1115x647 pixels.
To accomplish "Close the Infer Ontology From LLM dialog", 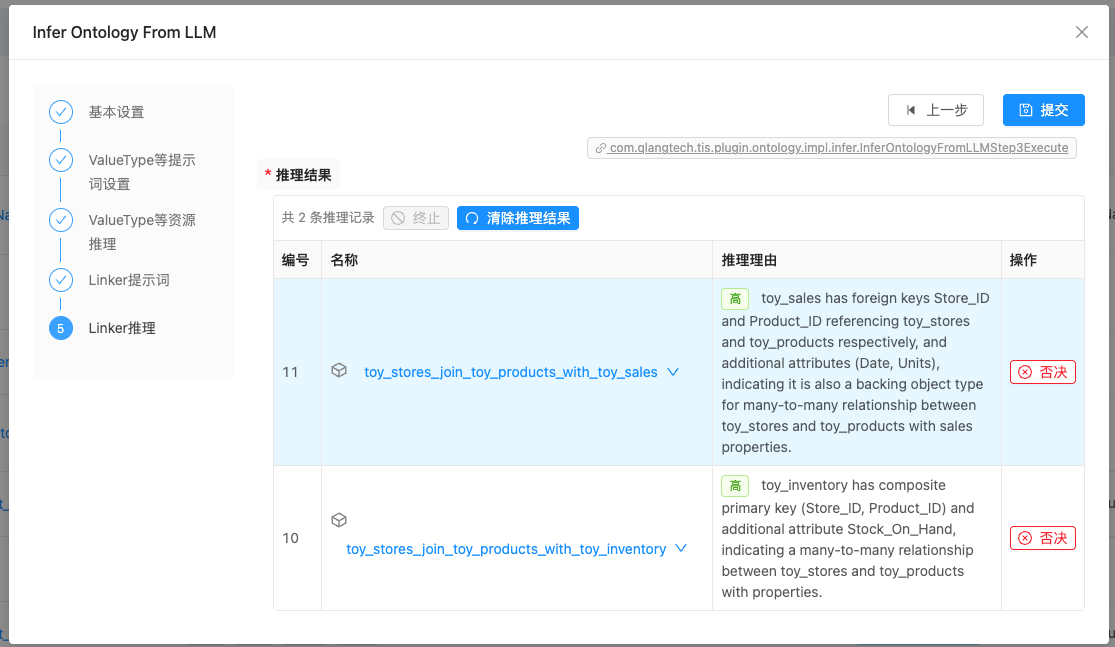I will [1082, 32].
